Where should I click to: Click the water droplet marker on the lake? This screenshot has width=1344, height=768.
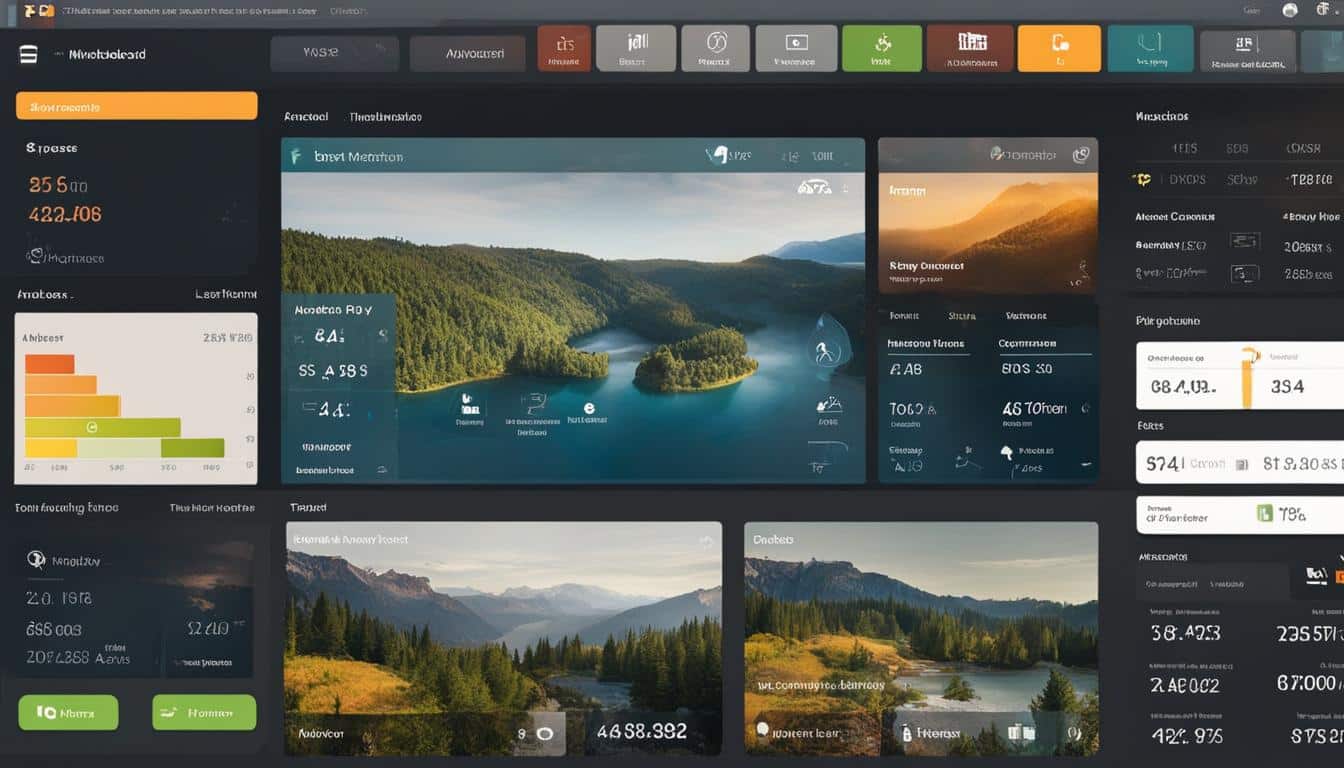point(828,345)
